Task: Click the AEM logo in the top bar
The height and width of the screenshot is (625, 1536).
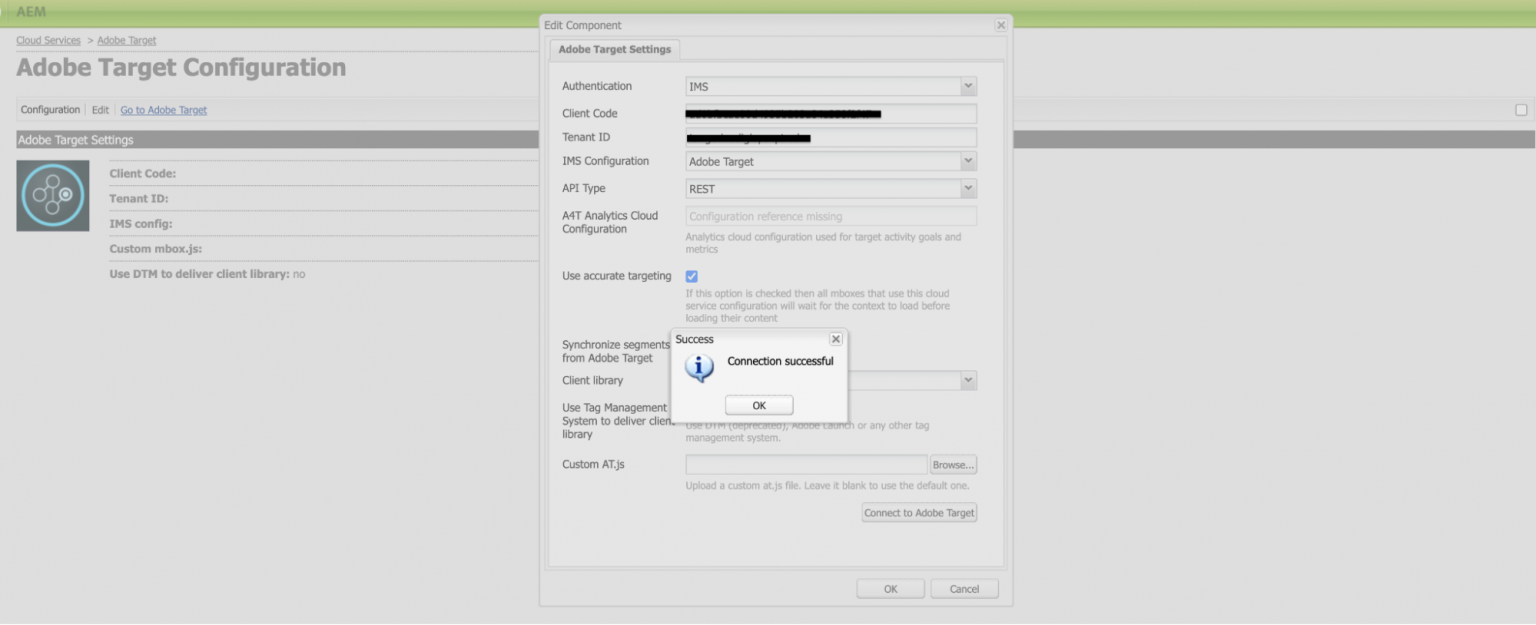Action: coord(29,12)
